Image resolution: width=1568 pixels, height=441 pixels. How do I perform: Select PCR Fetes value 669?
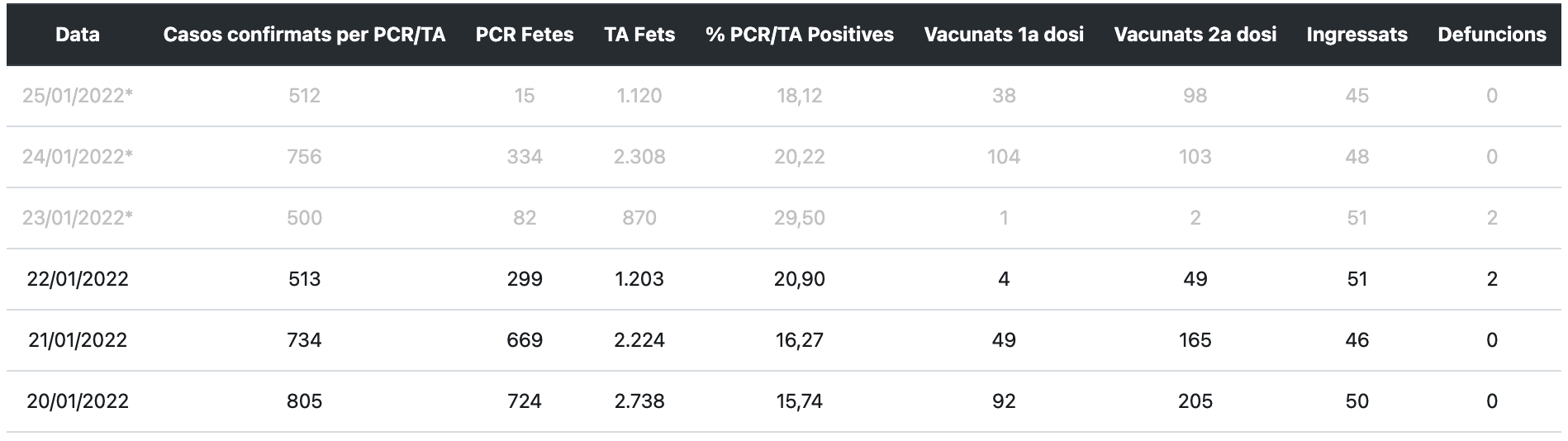coord(525,340)
